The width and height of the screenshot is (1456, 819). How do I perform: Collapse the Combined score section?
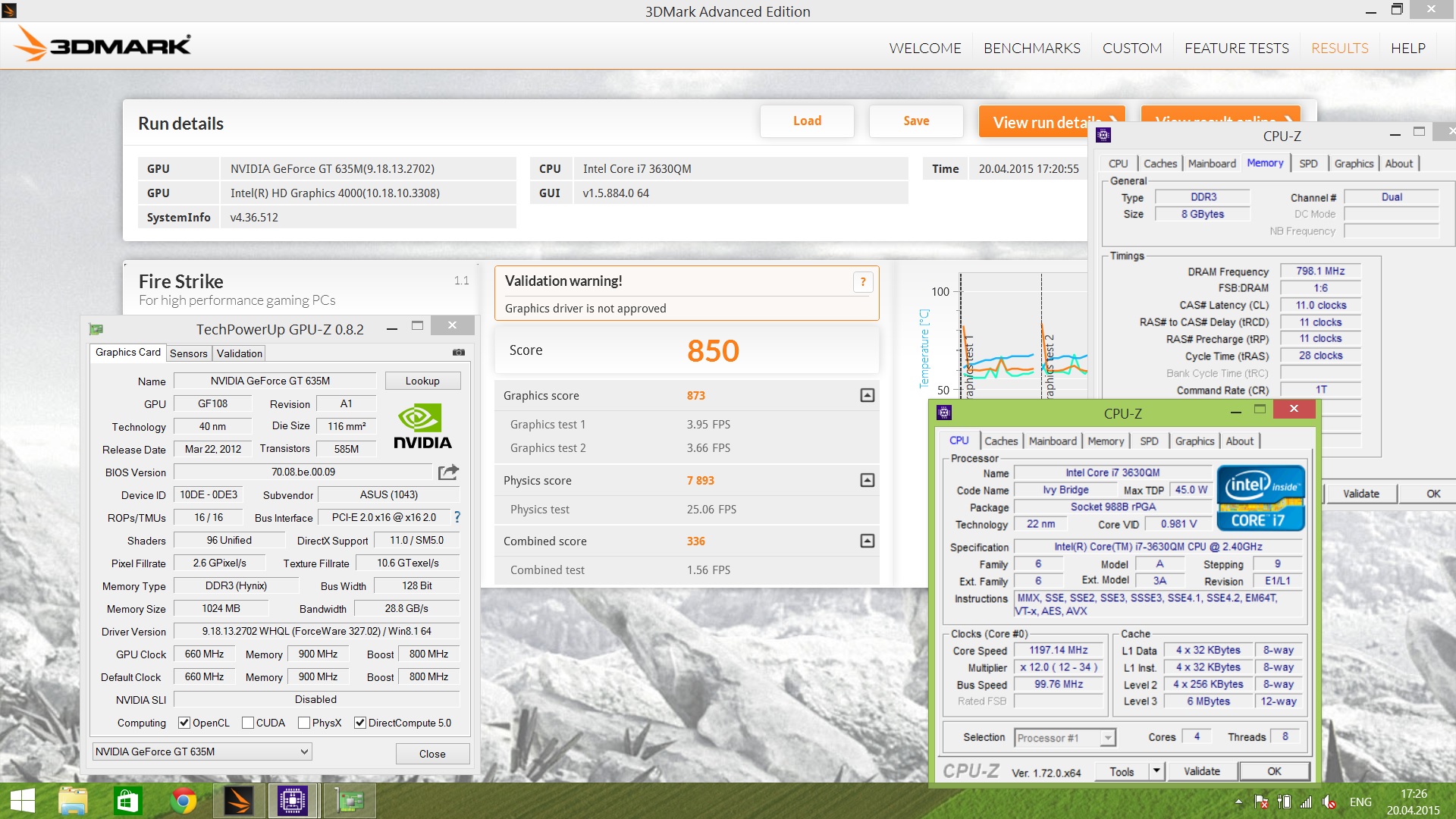pyautogui.click(x=868, y=541)
